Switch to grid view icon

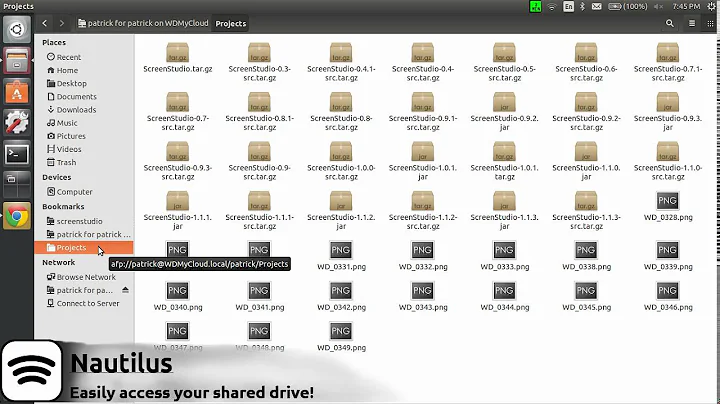(710, 23)
